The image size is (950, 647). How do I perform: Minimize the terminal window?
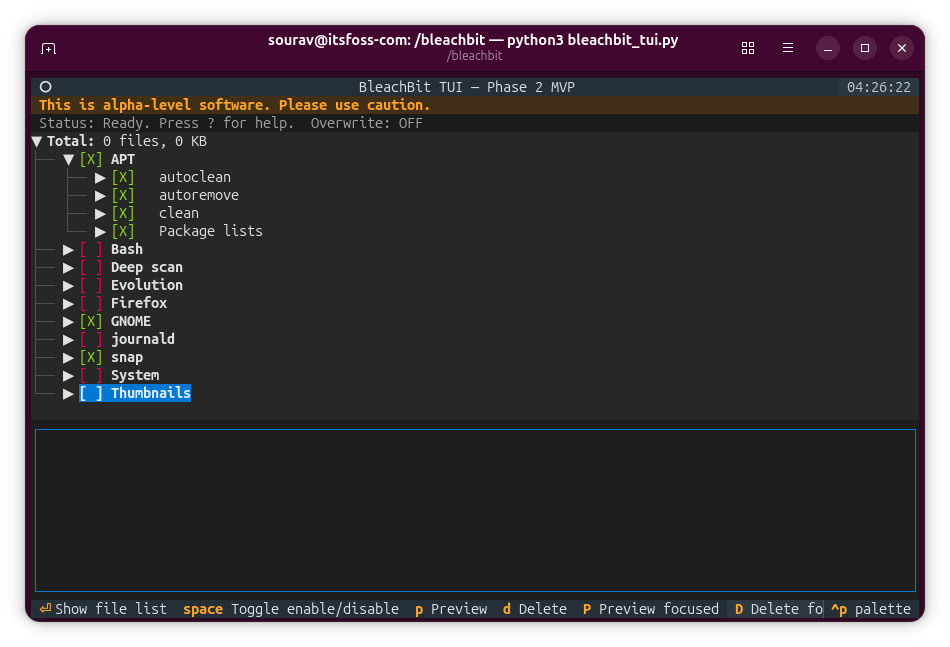[x=828, y=48]
